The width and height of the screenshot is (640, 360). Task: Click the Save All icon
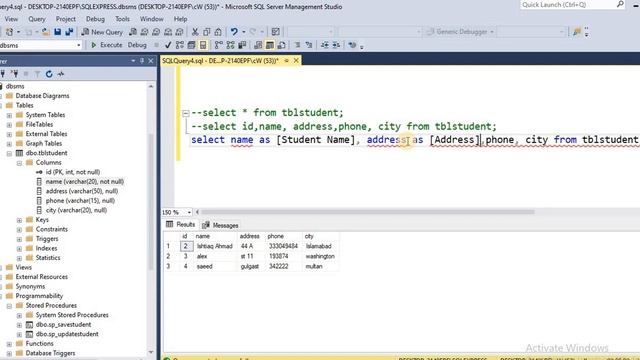[x=69, y=32]
